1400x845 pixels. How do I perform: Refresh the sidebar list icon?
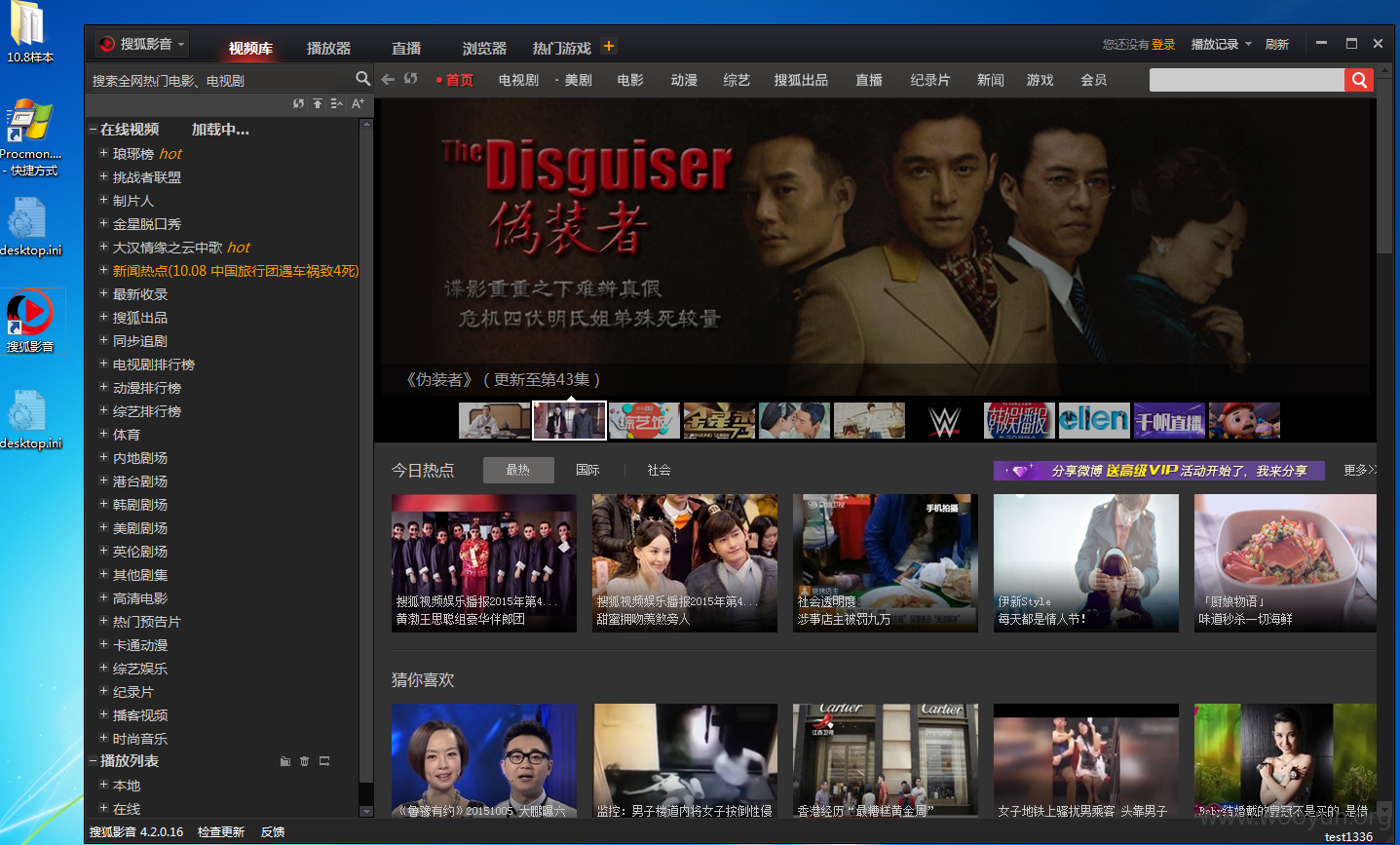coord(298,103)
